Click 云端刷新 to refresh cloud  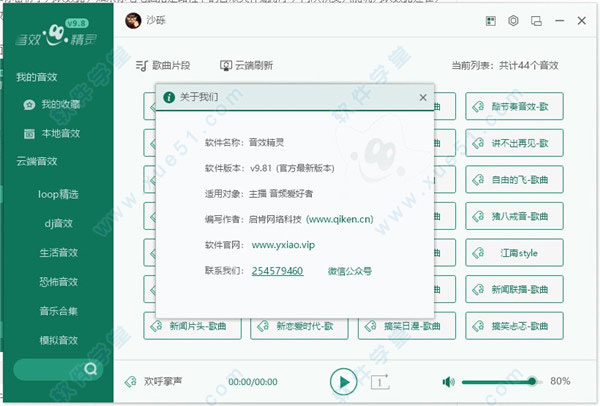tap(246, 65)
